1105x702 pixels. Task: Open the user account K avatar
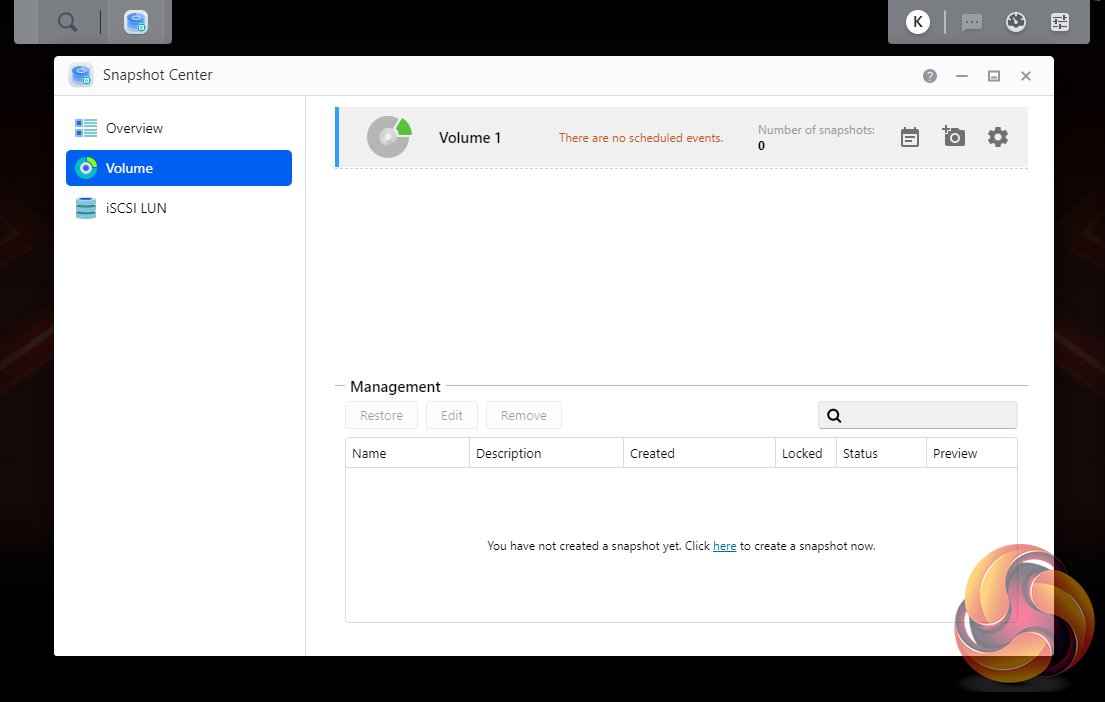click(x=918, y=22)
